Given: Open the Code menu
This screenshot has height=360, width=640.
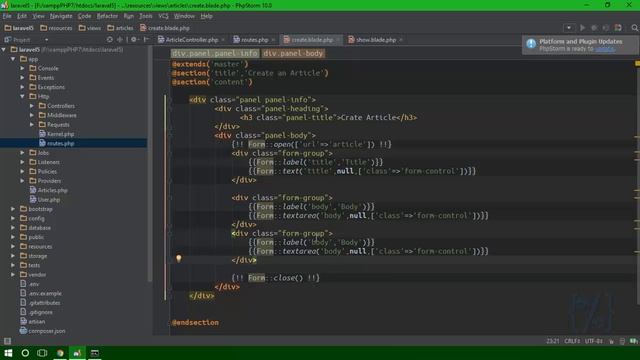Looking at the screenshot, I should [x=84, y=16].
